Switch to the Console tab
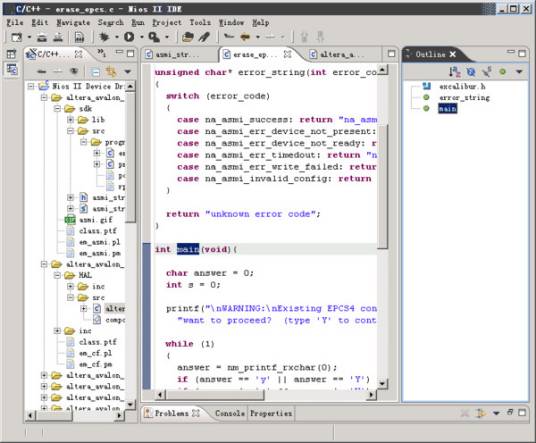The height and width of the screenshot is (443, 536). (x=230, y=413)
